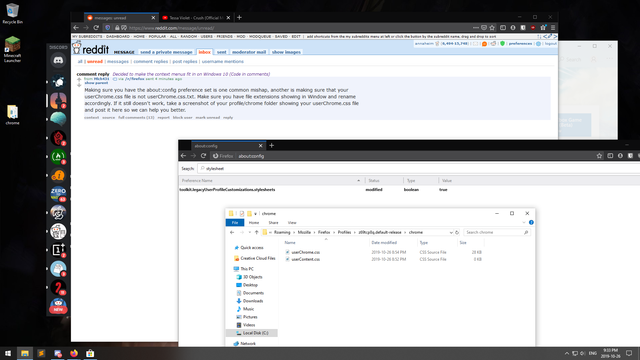The height and width of the screenshot is (360, 640).
Task: Click the about:config search field
Action: click(x=418, y=168)
